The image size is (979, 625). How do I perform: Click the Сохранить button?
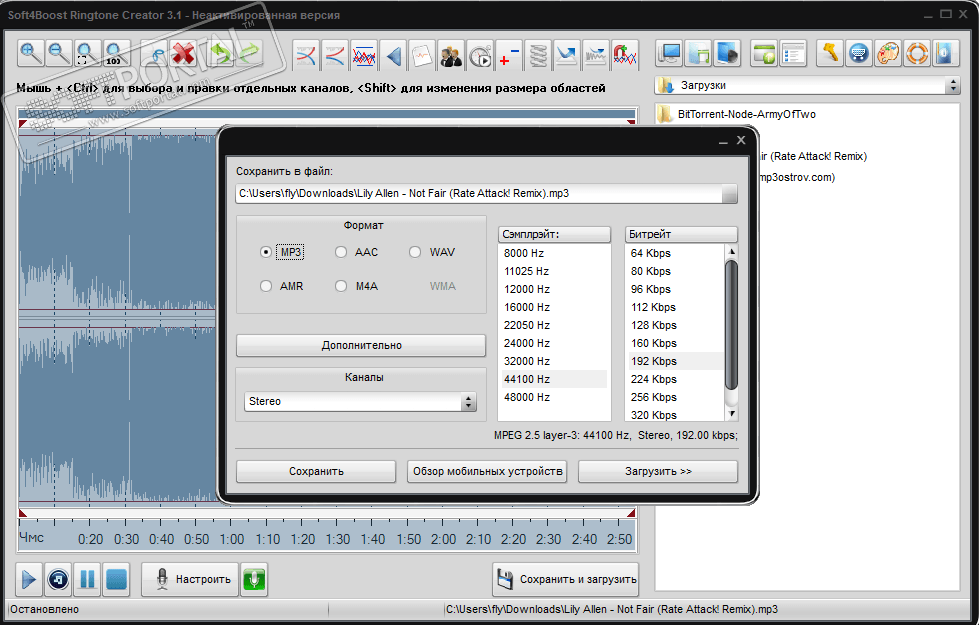(316, 471)
